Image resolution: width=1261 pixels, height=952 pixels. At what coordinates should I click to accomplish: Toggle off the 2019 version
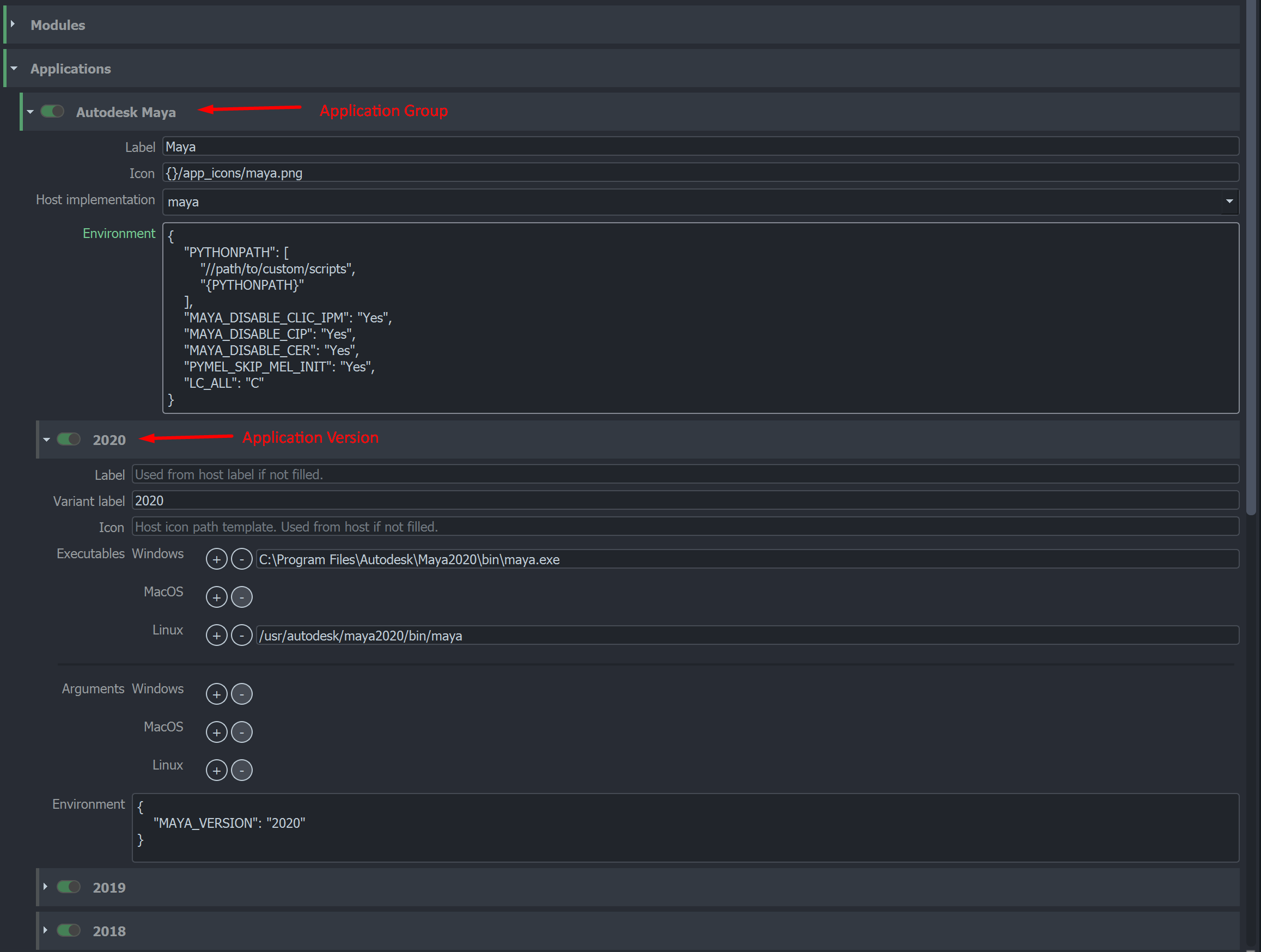pos(68,887)
